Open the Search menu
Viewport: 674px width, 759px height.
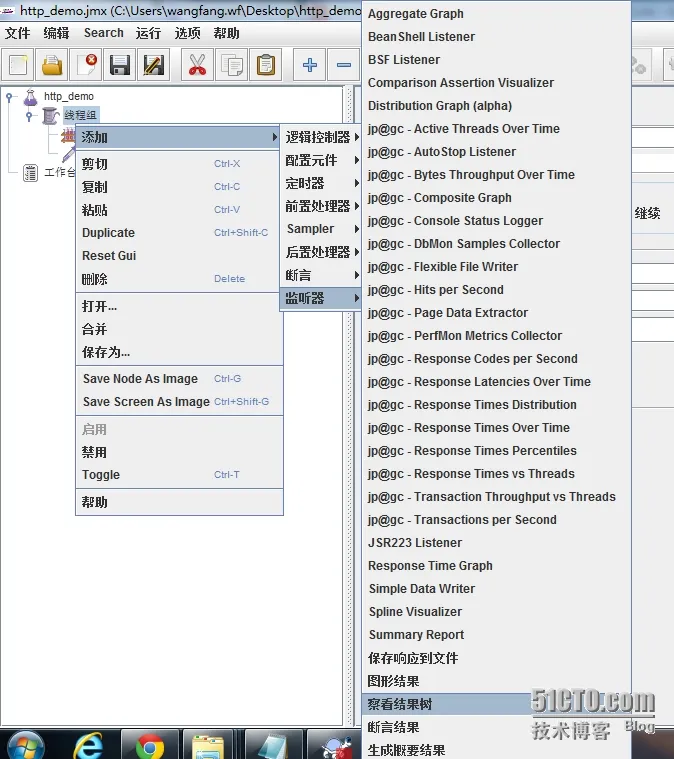tap(104, 33)
